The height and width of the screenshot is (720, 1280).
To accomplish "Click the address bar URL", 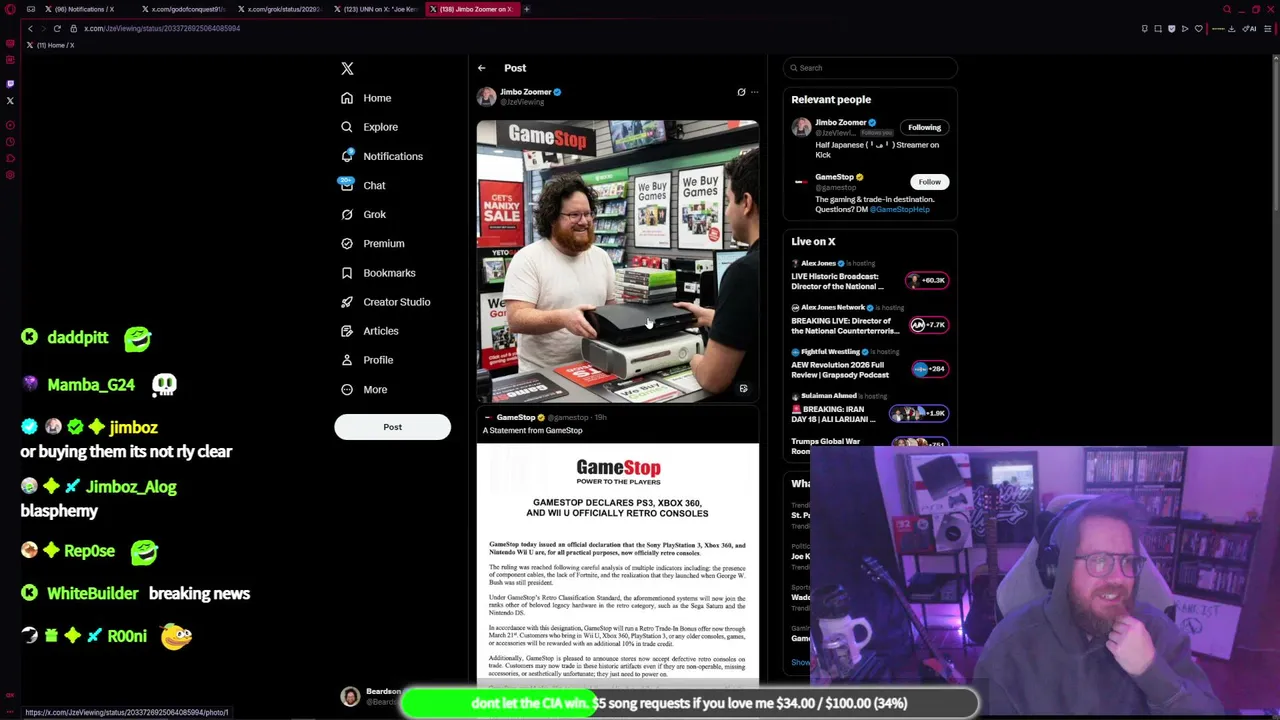I will (x=162, y=28).
